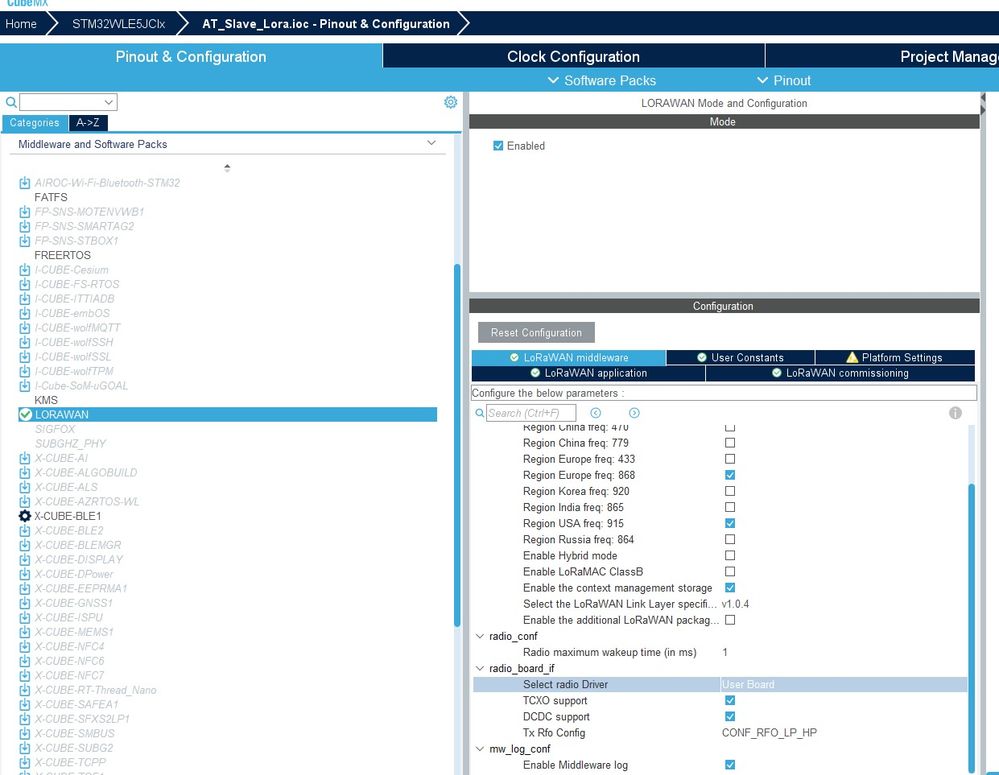Go to previous search result in parameters
999x775 pixels.
point(596,413)
